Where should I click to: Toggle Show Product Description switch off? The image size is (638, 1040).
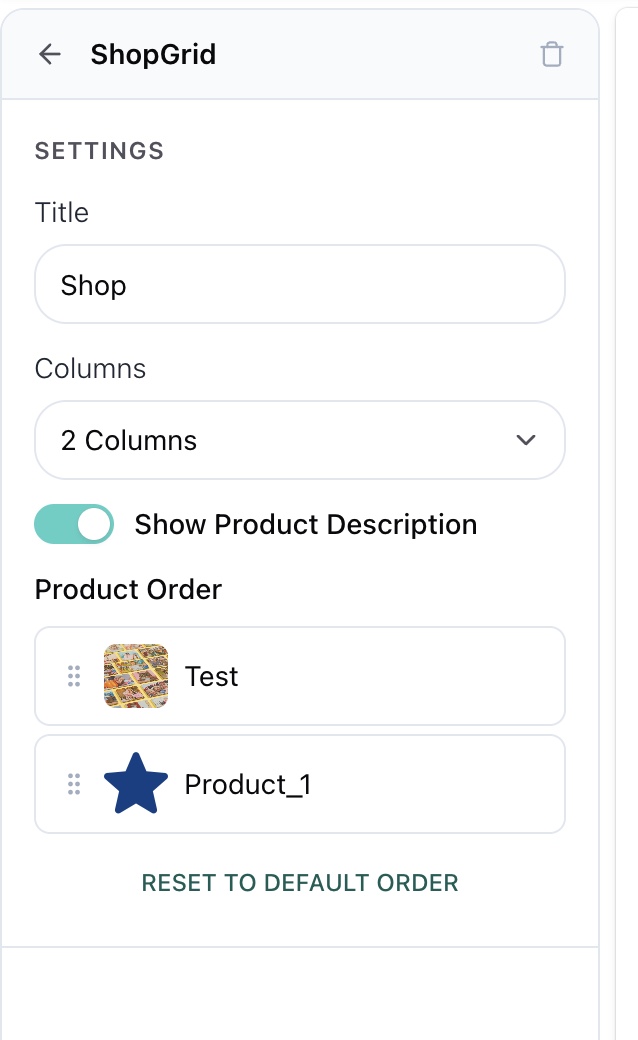[74, 524]
